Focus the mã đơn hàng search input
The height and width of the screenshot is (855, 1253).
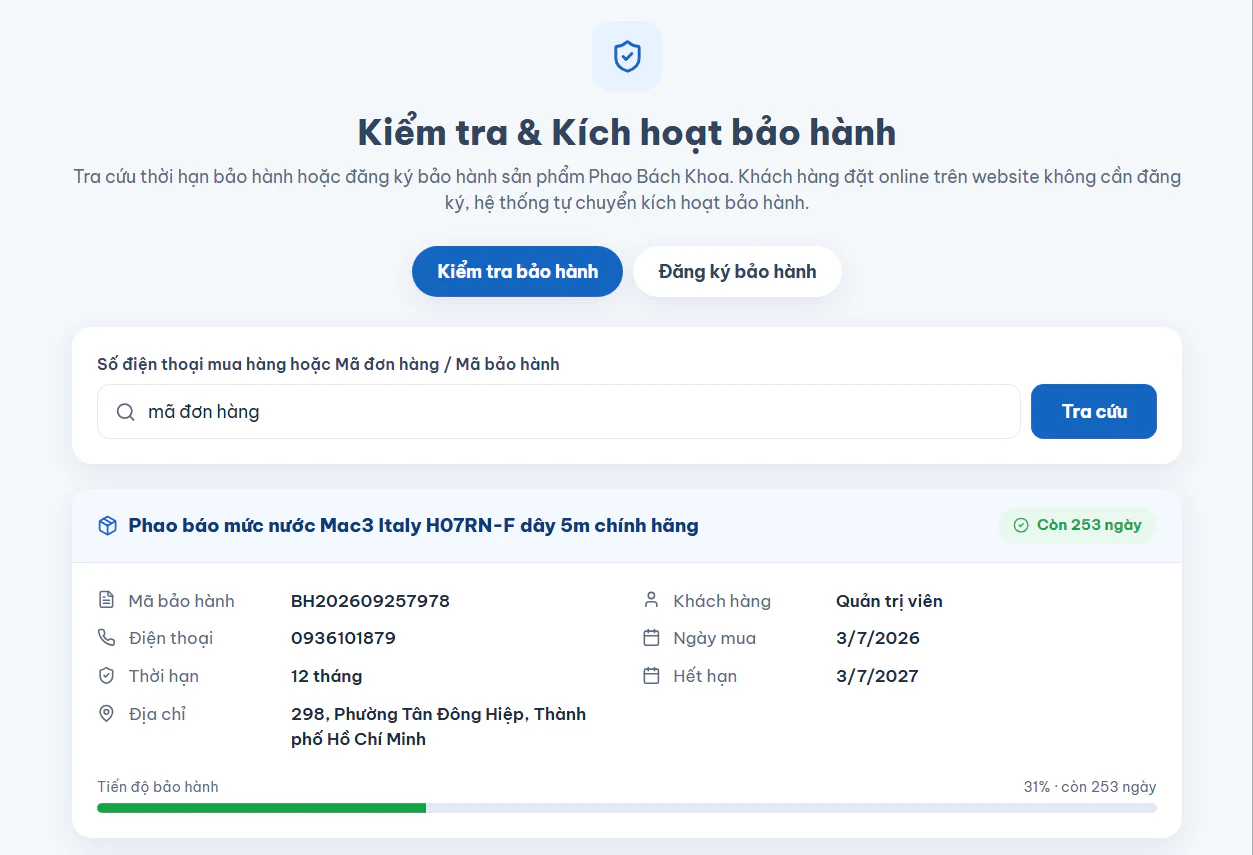(558, 411)
